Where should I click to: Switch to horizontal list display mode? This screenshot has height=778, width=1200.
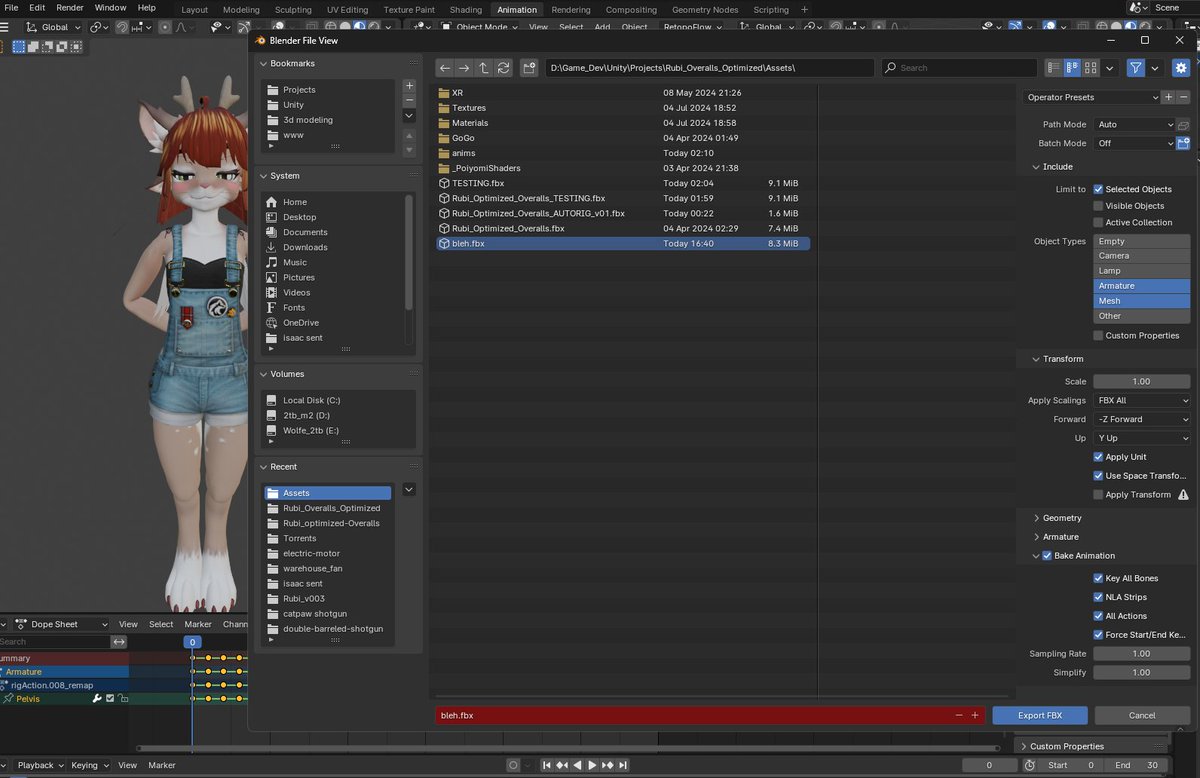[x=1072, y=68]
